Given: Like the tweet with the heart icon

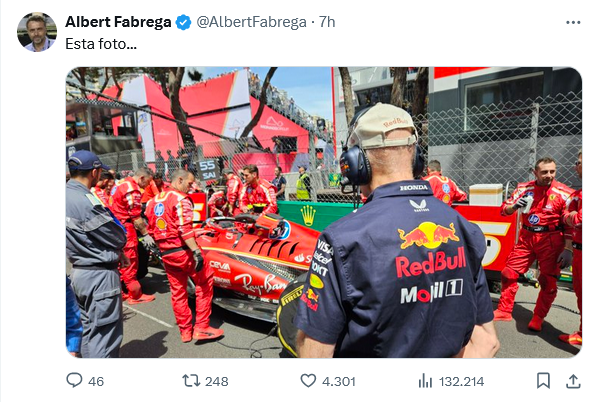Looking at the screenshot, I should point(308,381).
